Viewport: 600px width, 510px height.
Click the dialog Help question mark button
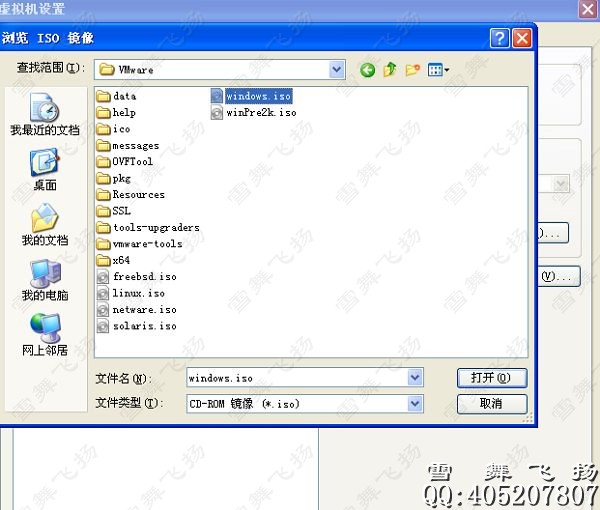[x=500, y=38]
